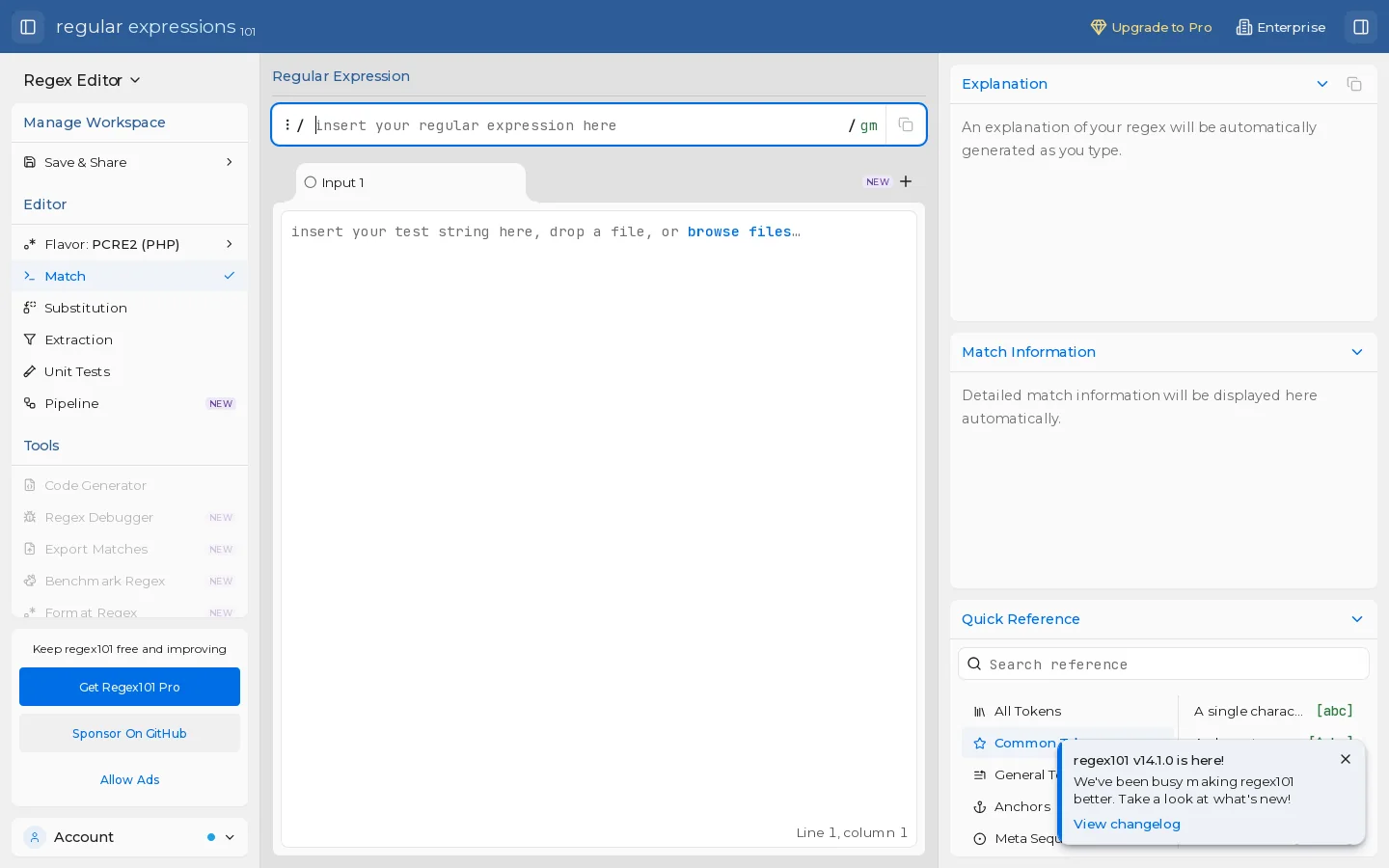The image size is (1389, 868).
Task: Collapse the Match Information panel
Action: (1357, 352)
